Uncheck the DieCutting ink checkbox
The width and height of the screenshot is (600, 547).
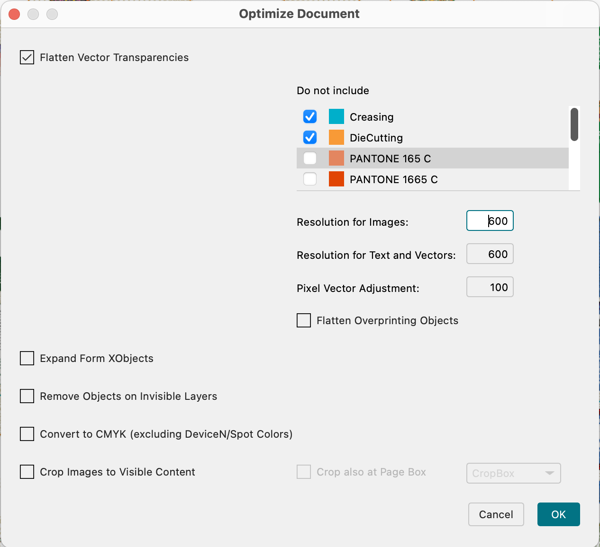coord(310,138)
